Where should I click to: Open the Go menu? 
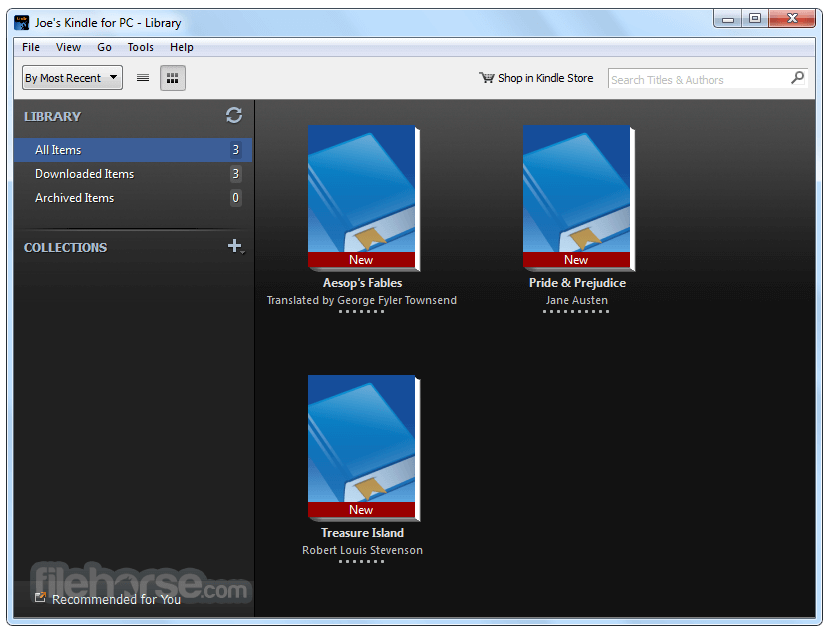pyautogui.click(x=105, y=47)
